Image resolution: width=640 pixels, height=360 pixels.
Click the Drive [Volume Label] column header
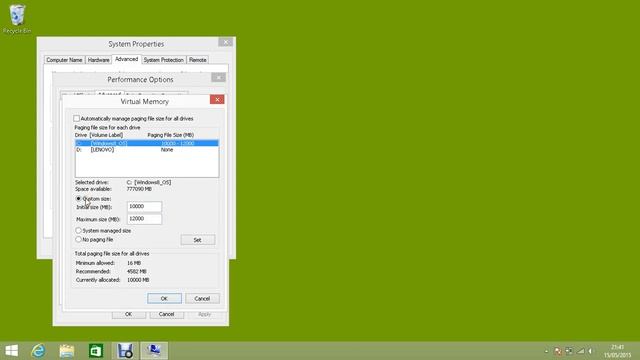(99, 135)
